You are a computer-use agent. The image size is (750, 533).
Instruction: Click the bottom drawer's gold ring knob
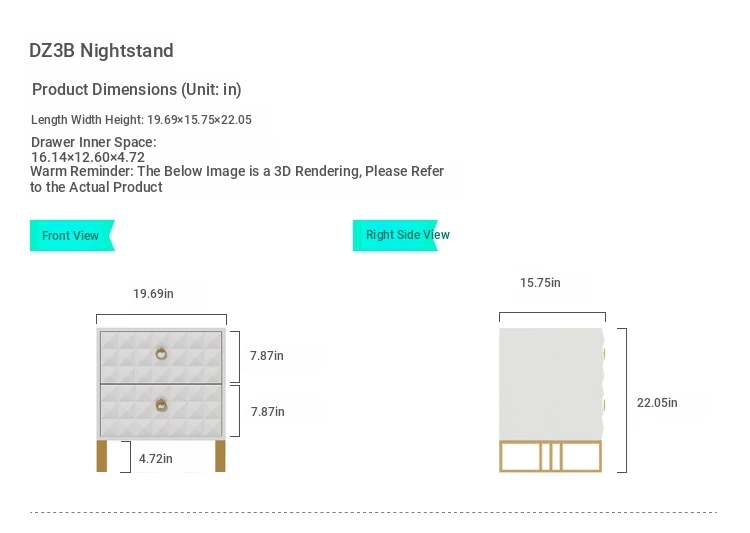click(161, 405)
